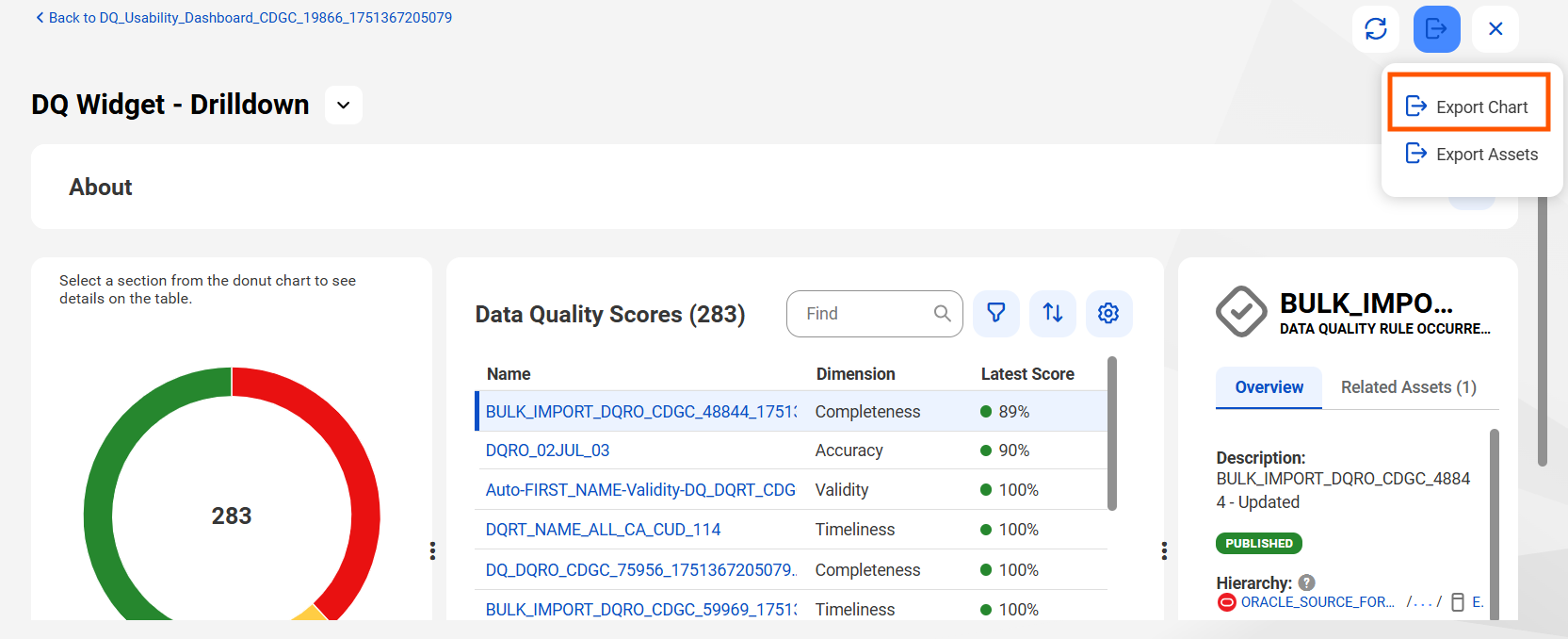Click the About section heading
The height and width of the screenshot is (639, 1568).
[101, 187]
